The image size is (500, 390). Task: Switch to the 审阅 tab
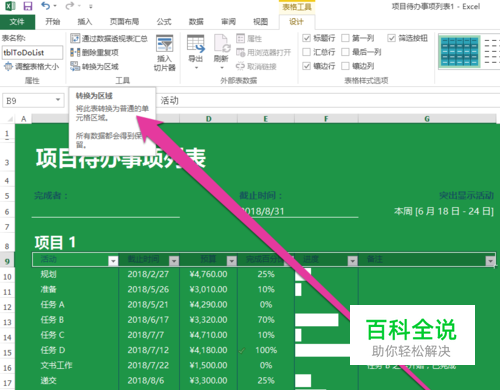coord(228,22)
